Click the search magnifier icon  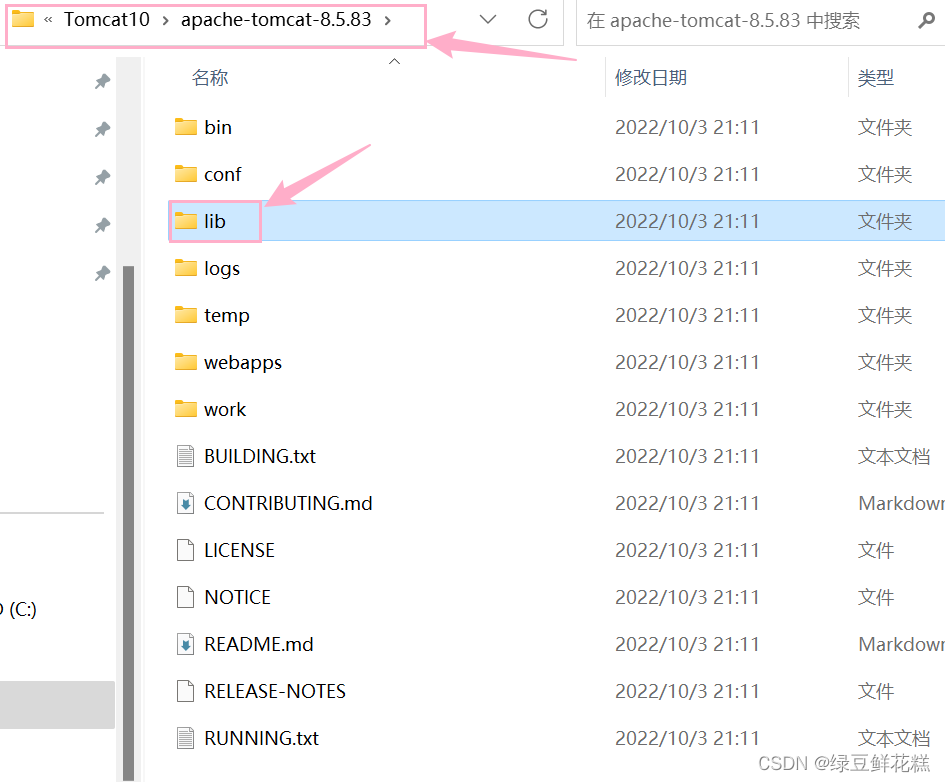[926, 21]
